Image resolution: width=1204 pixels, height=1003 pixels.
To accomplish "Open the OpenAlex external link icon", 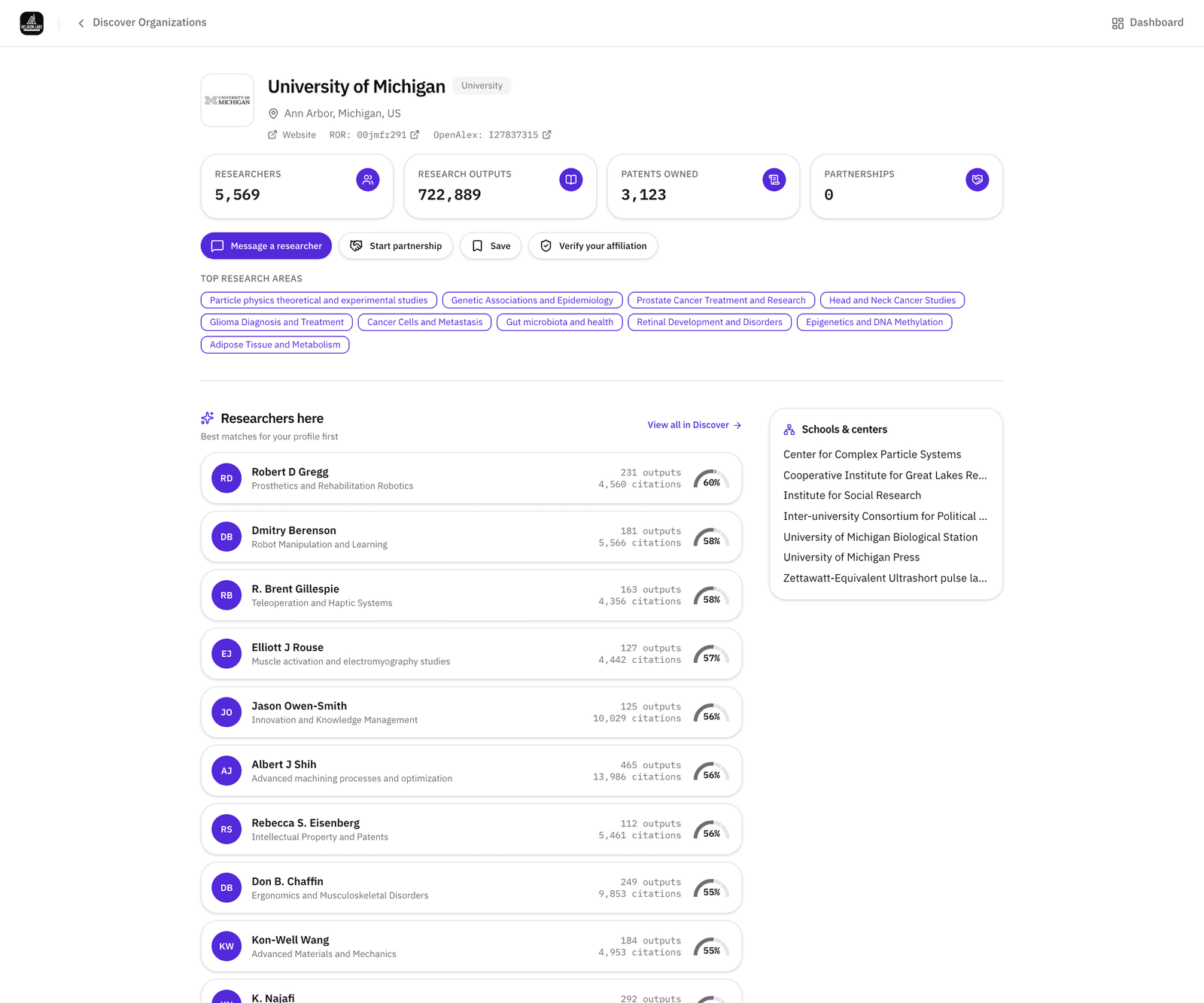I will (x=547, y=135).
